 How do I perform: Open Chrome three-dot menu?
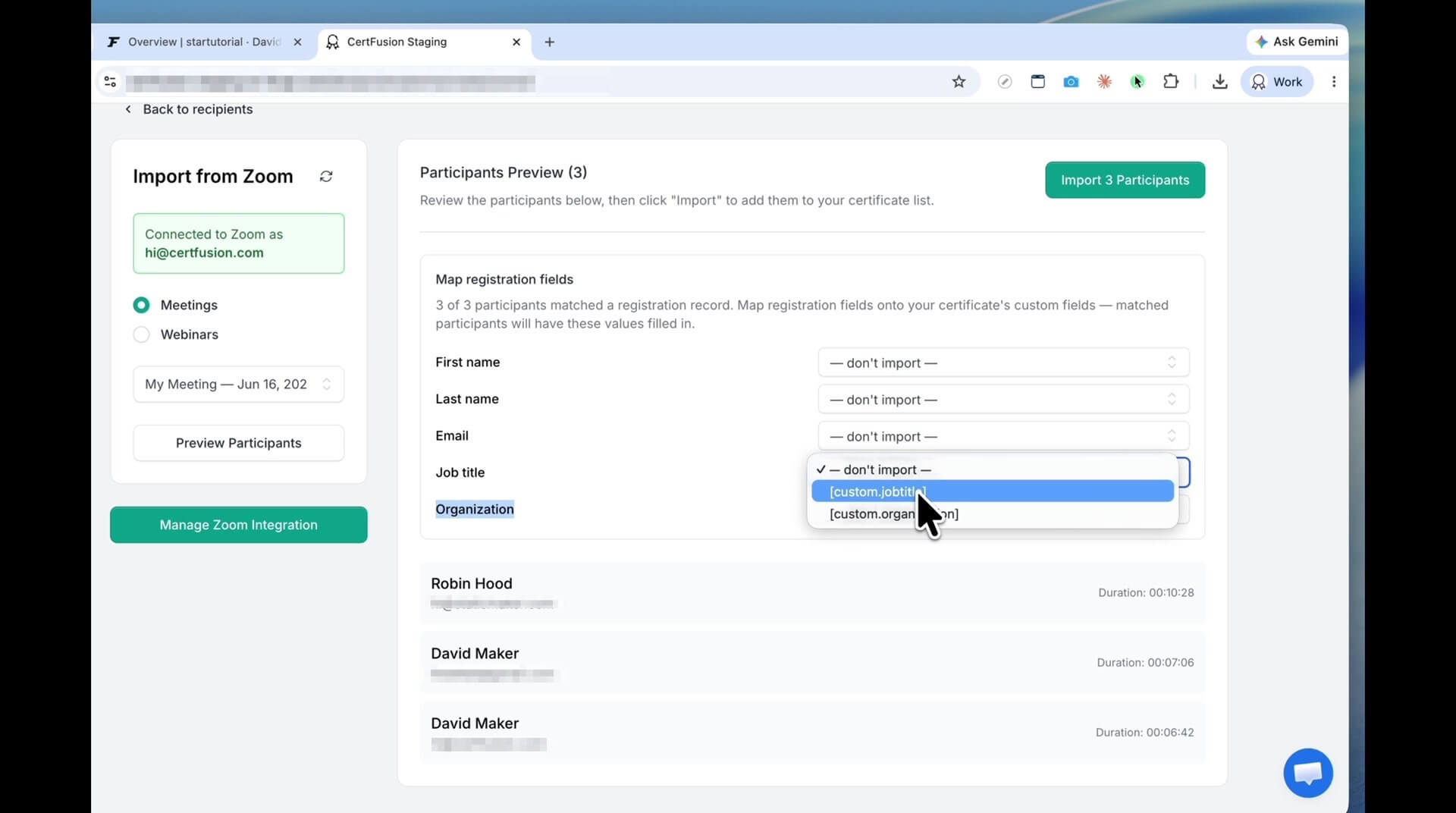[1334, 82]
